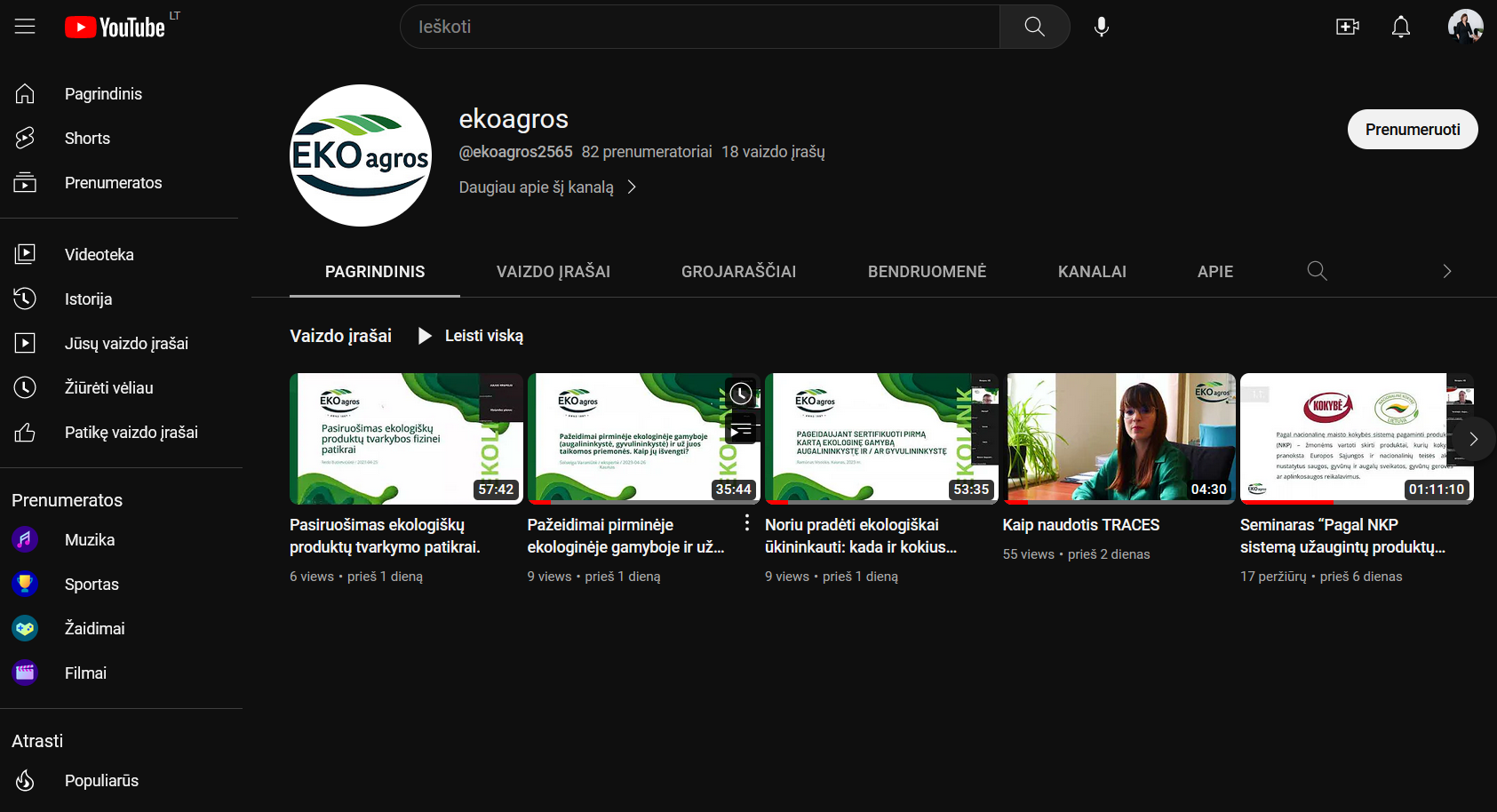Click Leisti viską to play all
1497x812 pixels.
(x=471, y=336)
